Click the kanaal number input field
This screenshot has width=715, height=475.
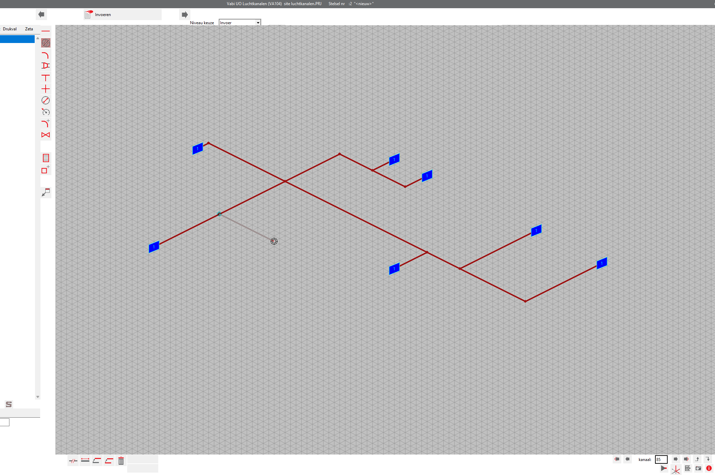(661, 459)
